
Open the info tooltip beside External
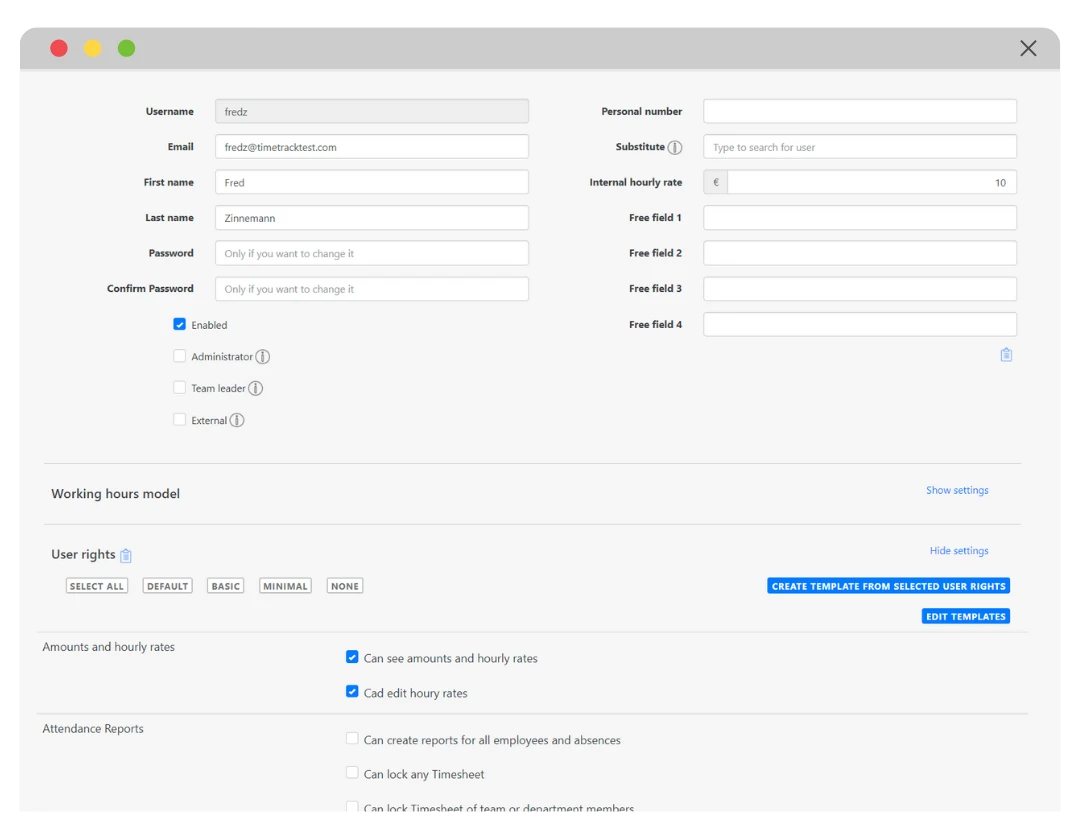point(234,420)
